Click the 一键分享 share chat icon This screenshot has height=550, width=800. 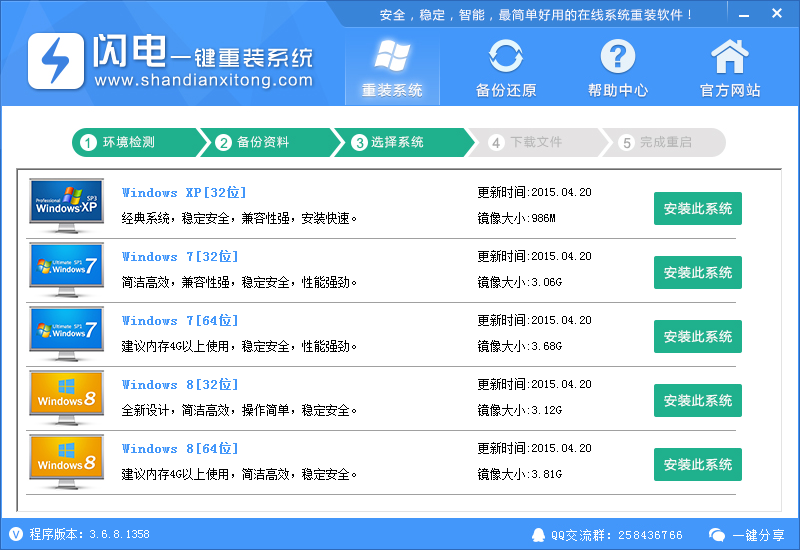coord(717,535)
